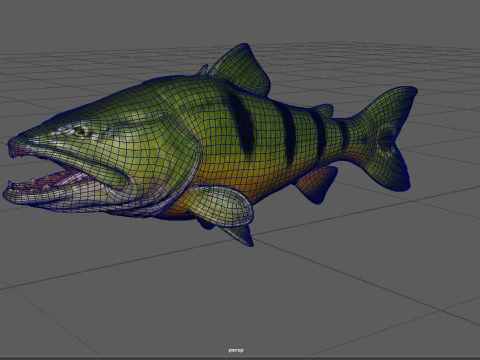Click the persp camera label
Screen dimensions: 480x360
point(236,350)
